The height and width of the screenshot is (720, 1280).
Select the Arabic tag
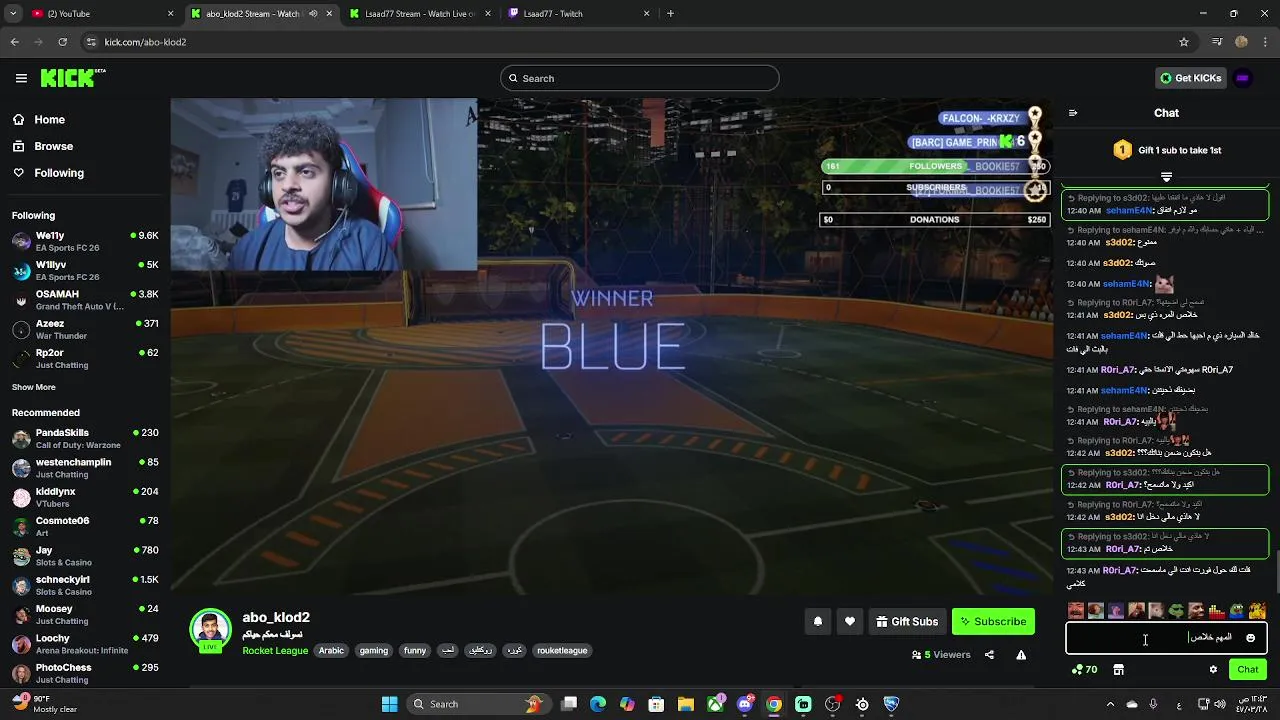coord(331,651)
